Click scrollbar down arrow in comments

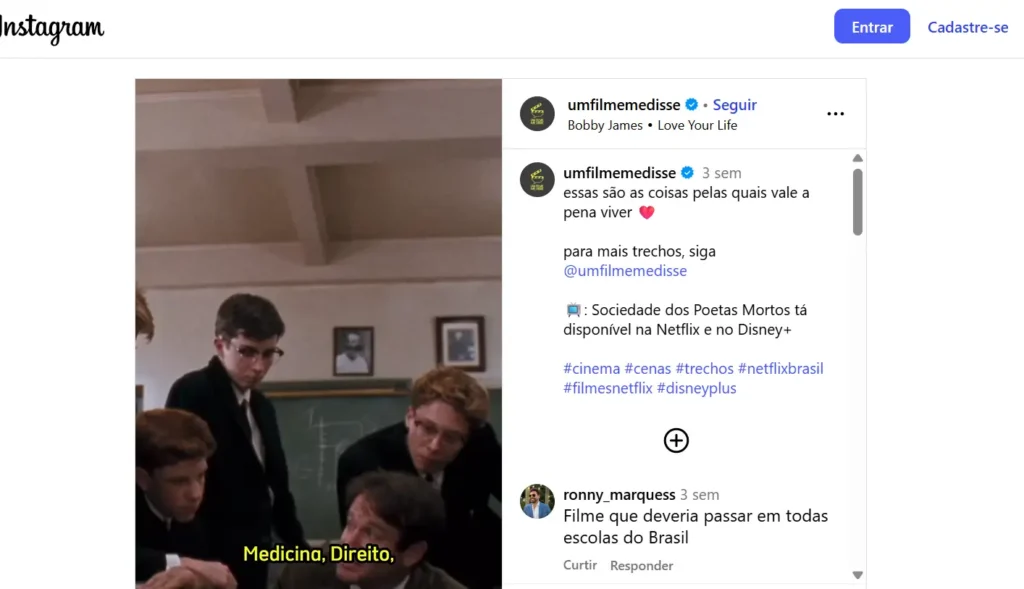tap(857, 575)
